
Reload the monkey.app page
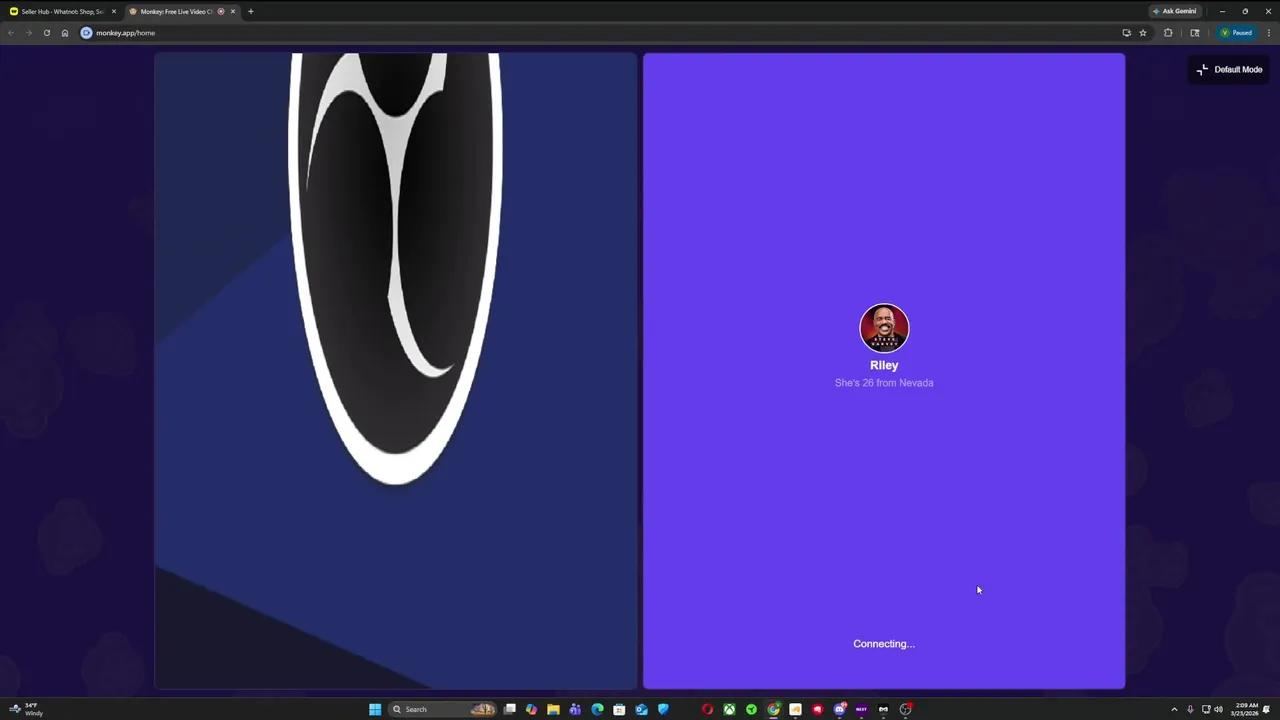pyautogui.click(x=46, y=33)
